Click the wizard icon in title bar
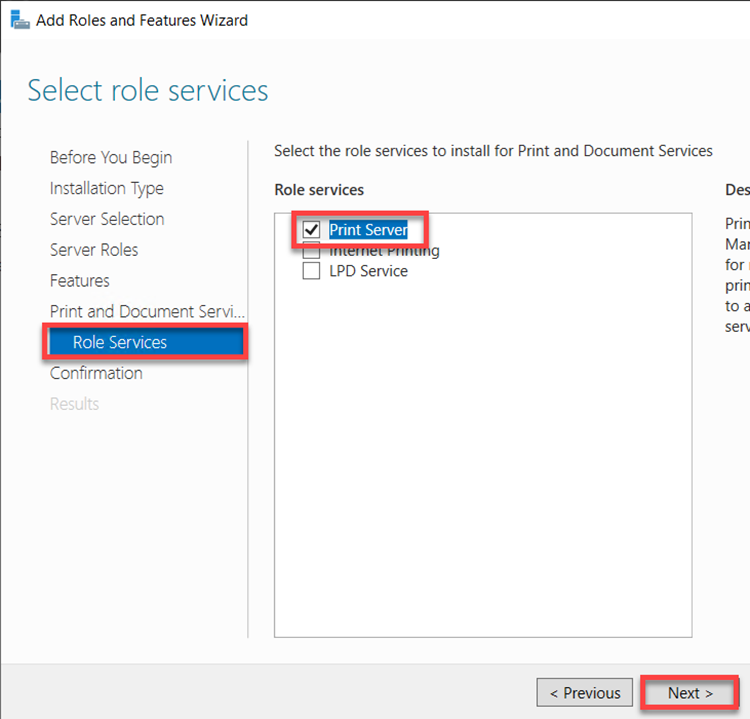 [x=17, y=19]
